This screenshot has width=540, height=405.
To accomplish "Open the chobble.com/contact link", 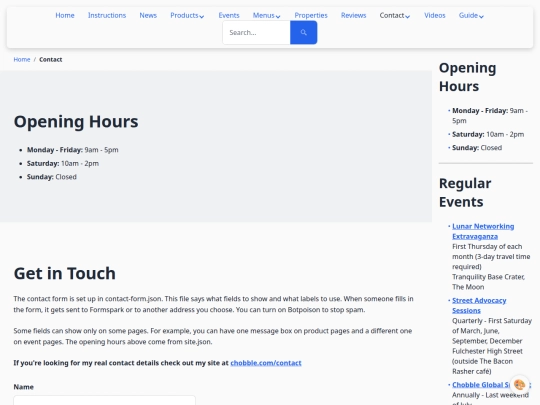I will (x=266, y=363).
